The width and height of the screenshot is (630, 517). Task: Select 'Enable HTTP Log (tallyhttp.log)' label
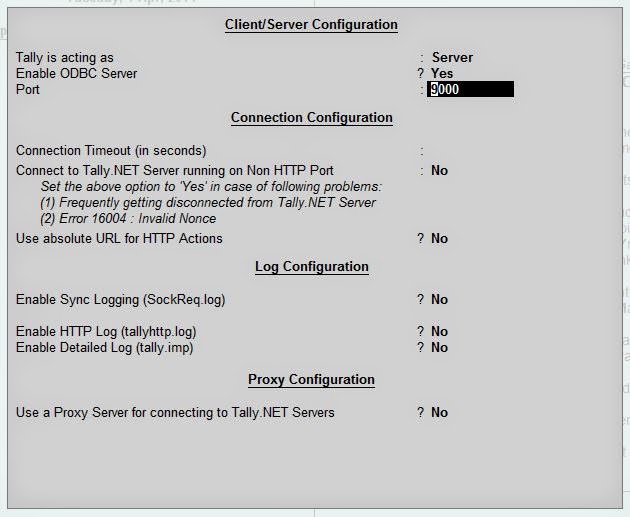tap(106, 332)
